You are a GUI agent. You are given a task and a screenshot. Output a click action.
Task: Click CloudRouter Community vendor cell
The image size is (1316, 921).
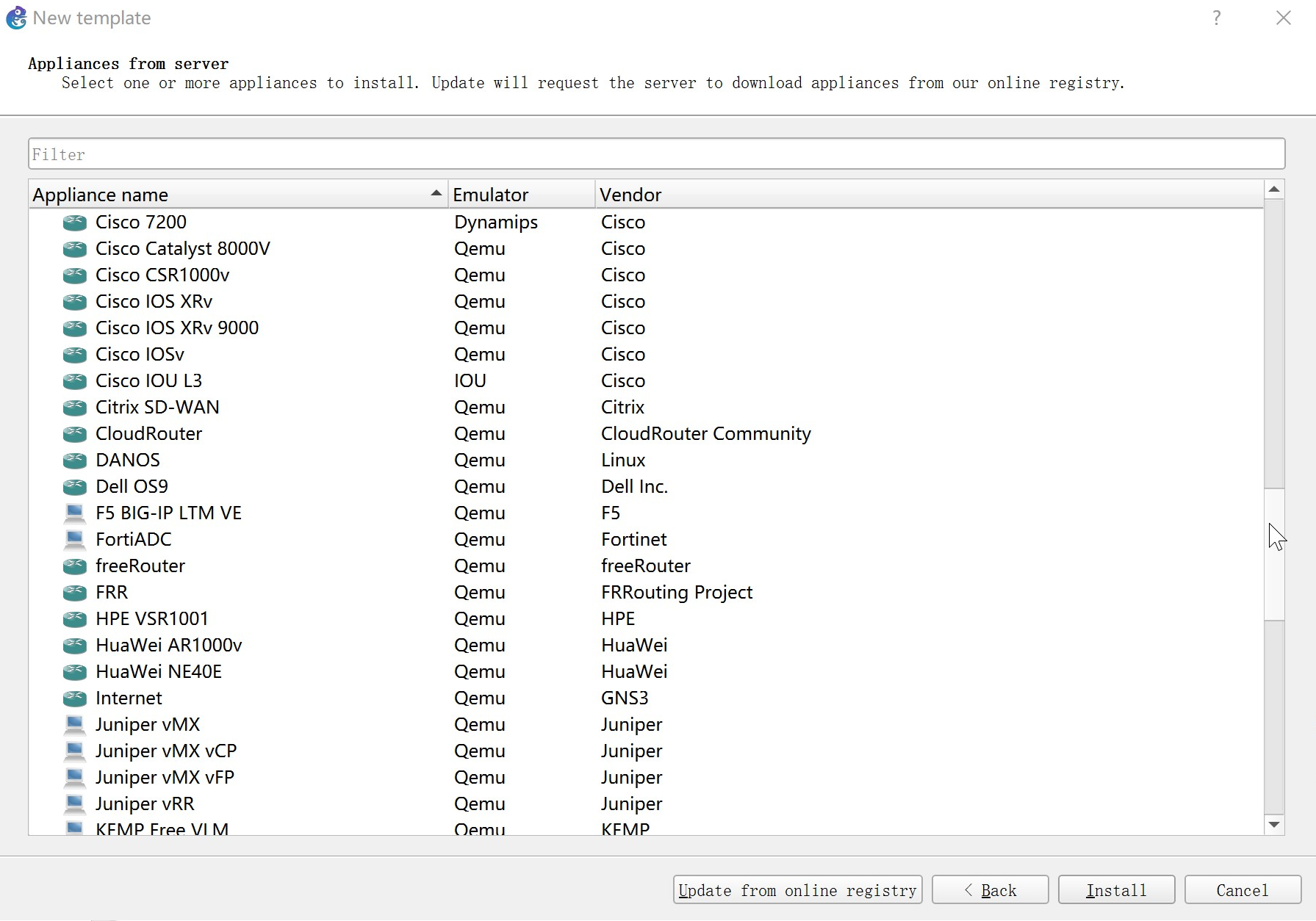[706, 434]
